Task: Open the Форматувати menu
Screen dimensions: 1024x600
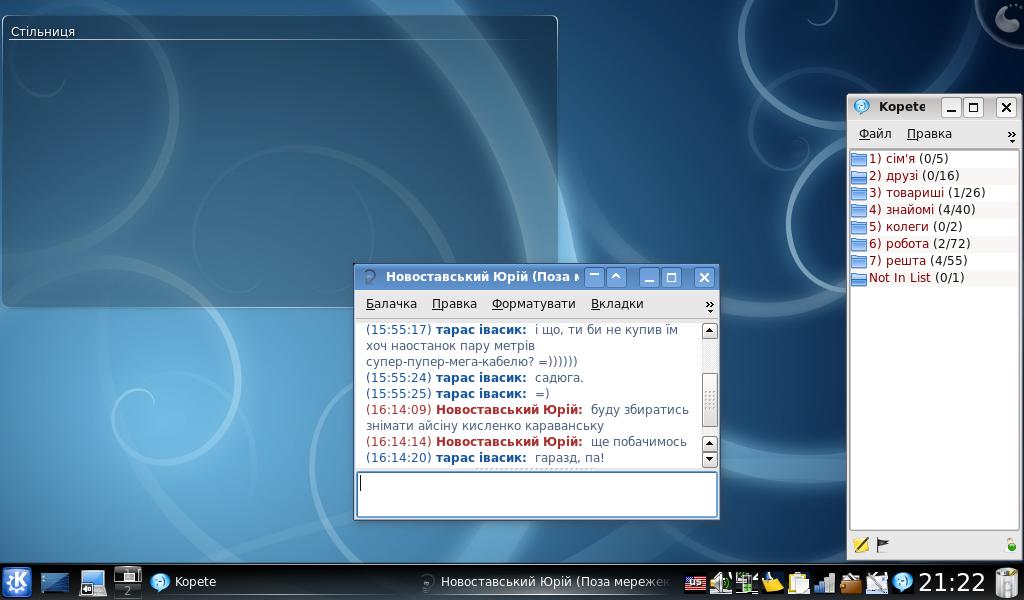Action: pyautogui.click(x=534, y=304)
